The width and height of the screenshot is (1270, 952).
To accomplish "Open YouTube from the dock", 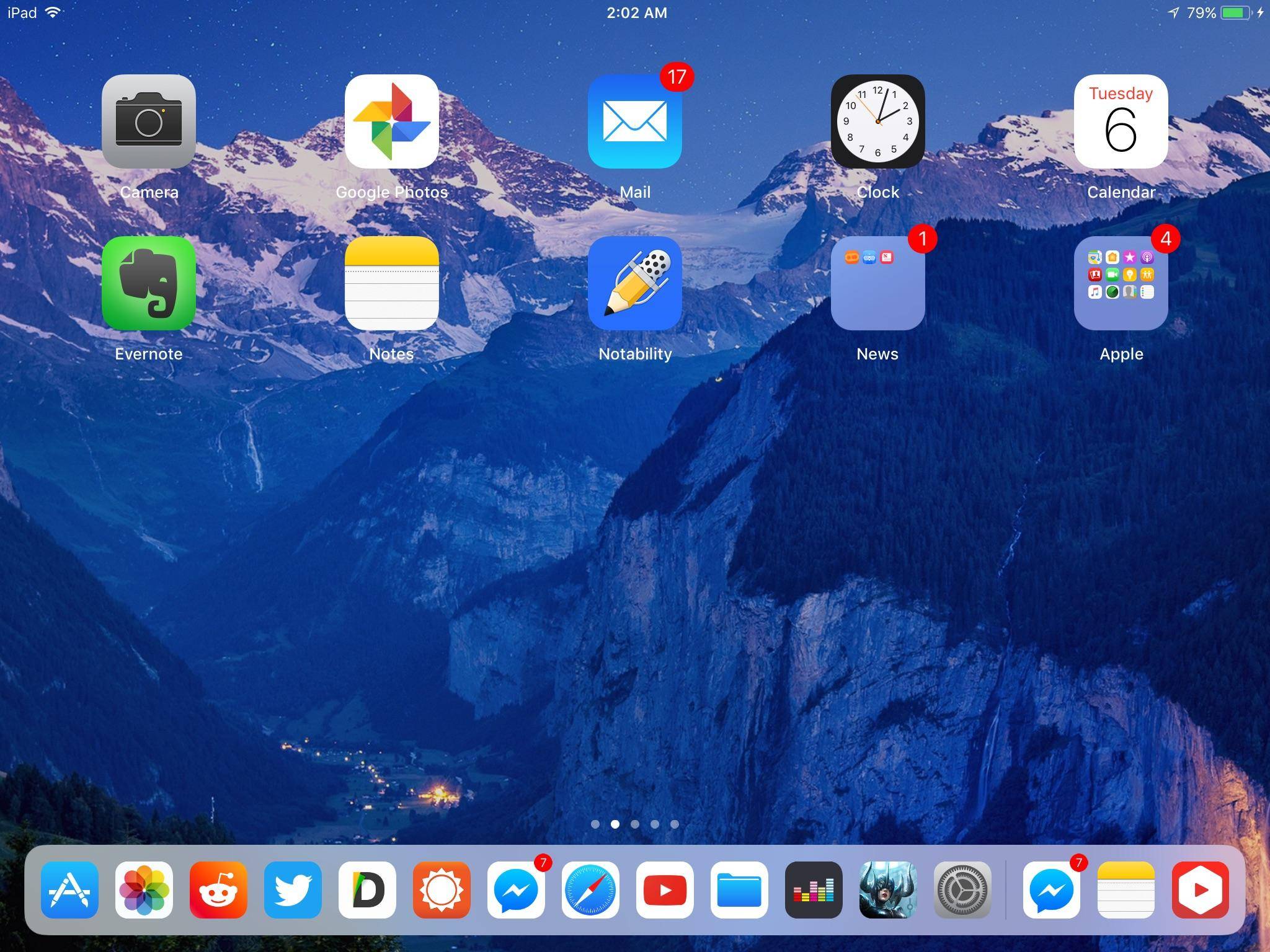I will 665,890.
